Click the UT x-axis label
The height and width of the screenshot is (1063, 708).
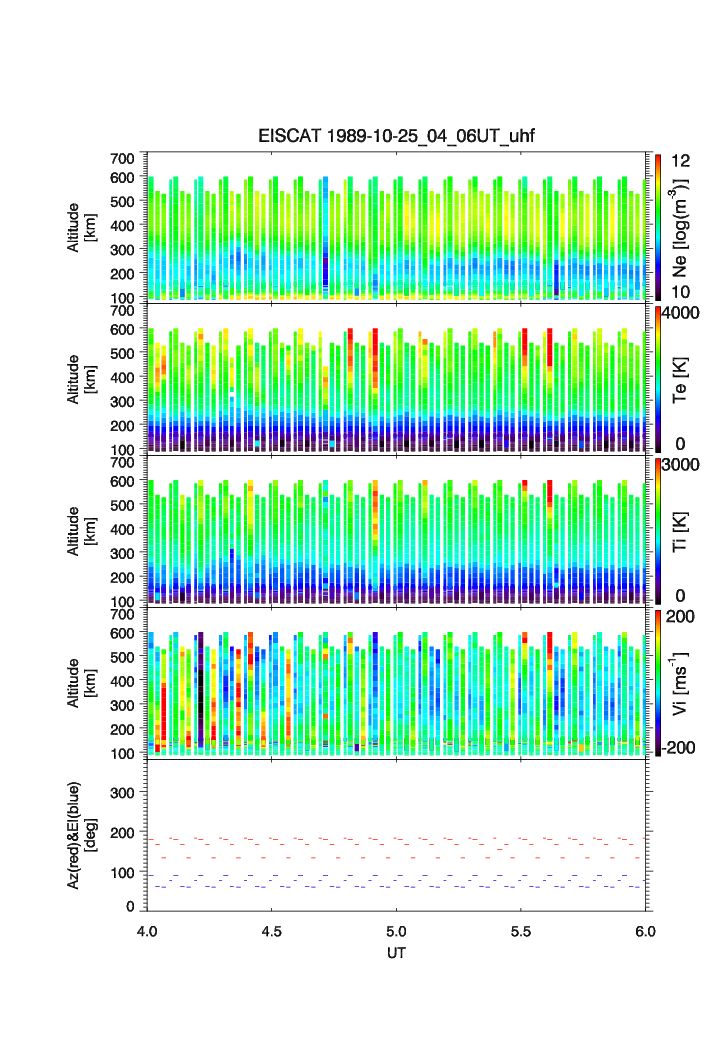pyautogui.click(x=396, y=953)
